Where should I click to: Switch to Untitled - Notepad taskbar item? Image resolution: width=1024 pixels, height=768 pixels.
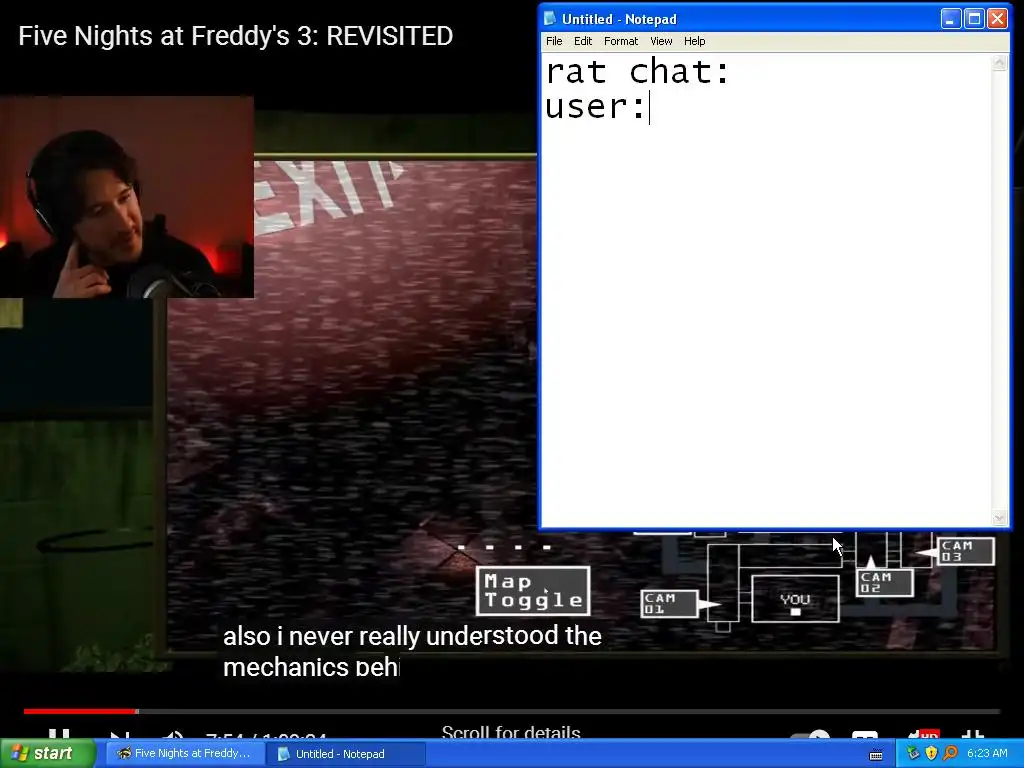click(345, 754)
